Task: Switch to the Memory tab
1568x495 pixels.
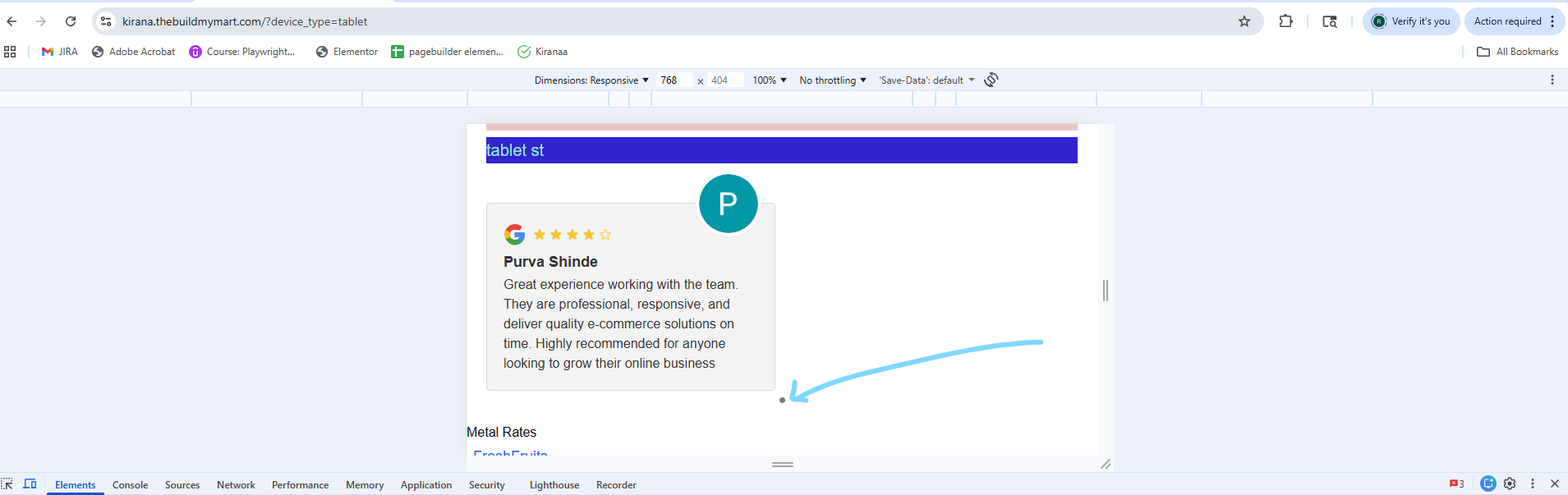Action: [365, 485]
